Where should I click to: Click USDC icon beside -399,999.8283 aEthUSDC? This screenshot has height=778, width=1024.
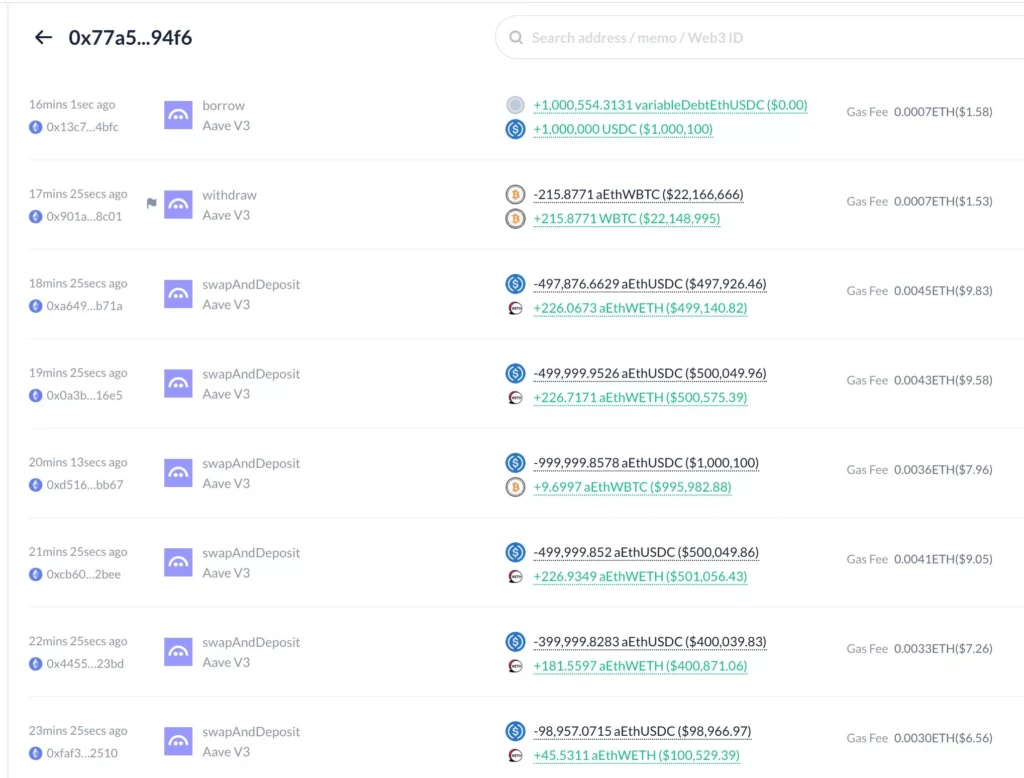[x=515, y=641]
